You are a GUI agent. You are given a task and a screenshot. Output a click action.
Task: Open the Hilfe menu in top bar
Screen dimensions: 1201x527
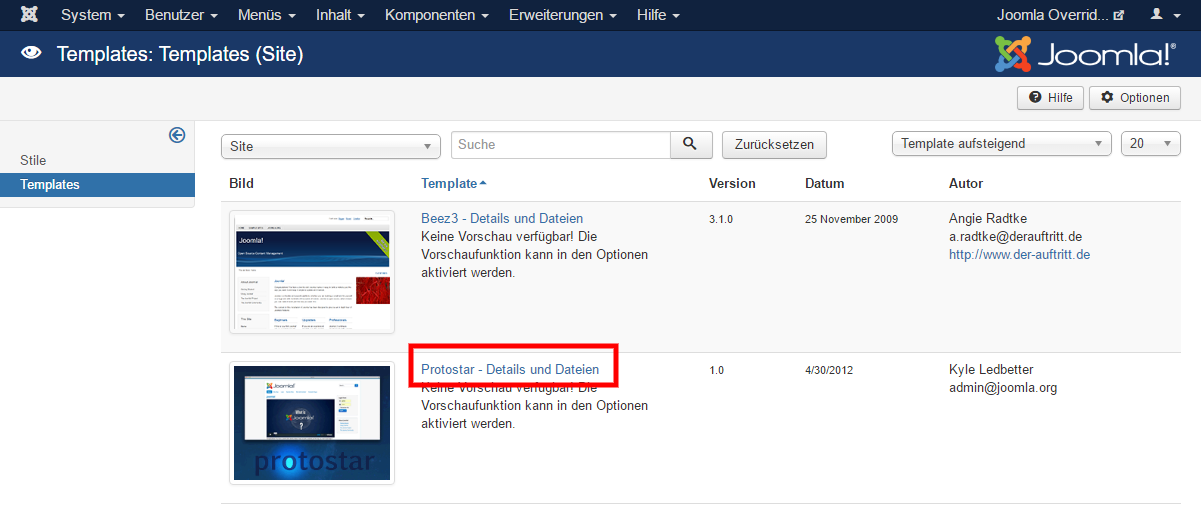(658, 15)
